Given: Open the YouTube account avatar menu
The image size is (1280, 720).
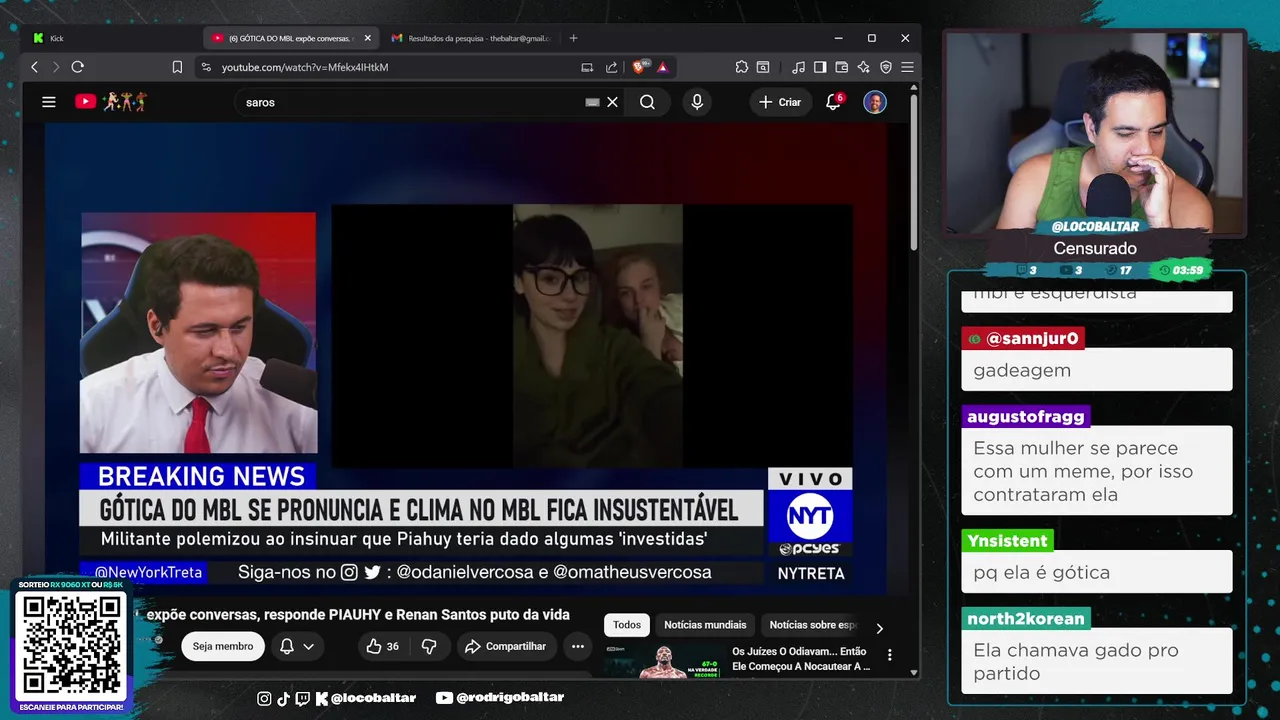Looking at the screenshot, I should point(875,102).
